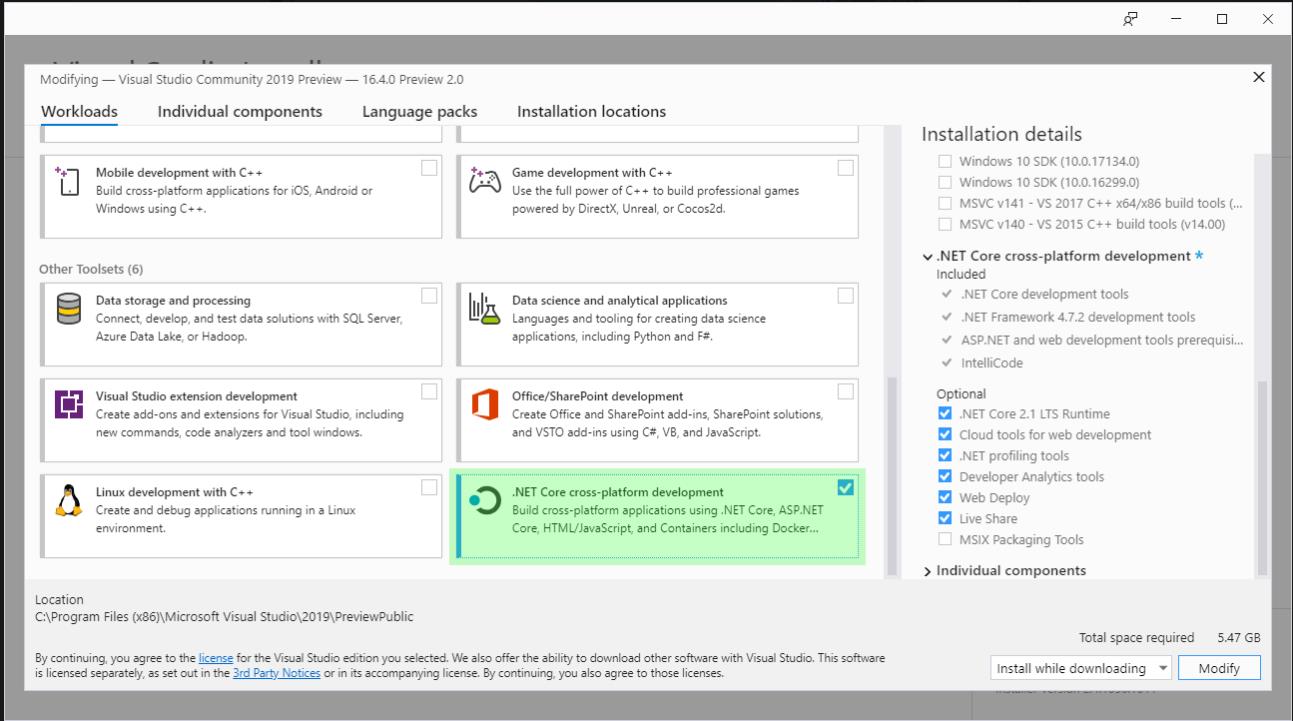Uncheck .NET Core 2.1 LTS Runtime option

tap(945, 413)
